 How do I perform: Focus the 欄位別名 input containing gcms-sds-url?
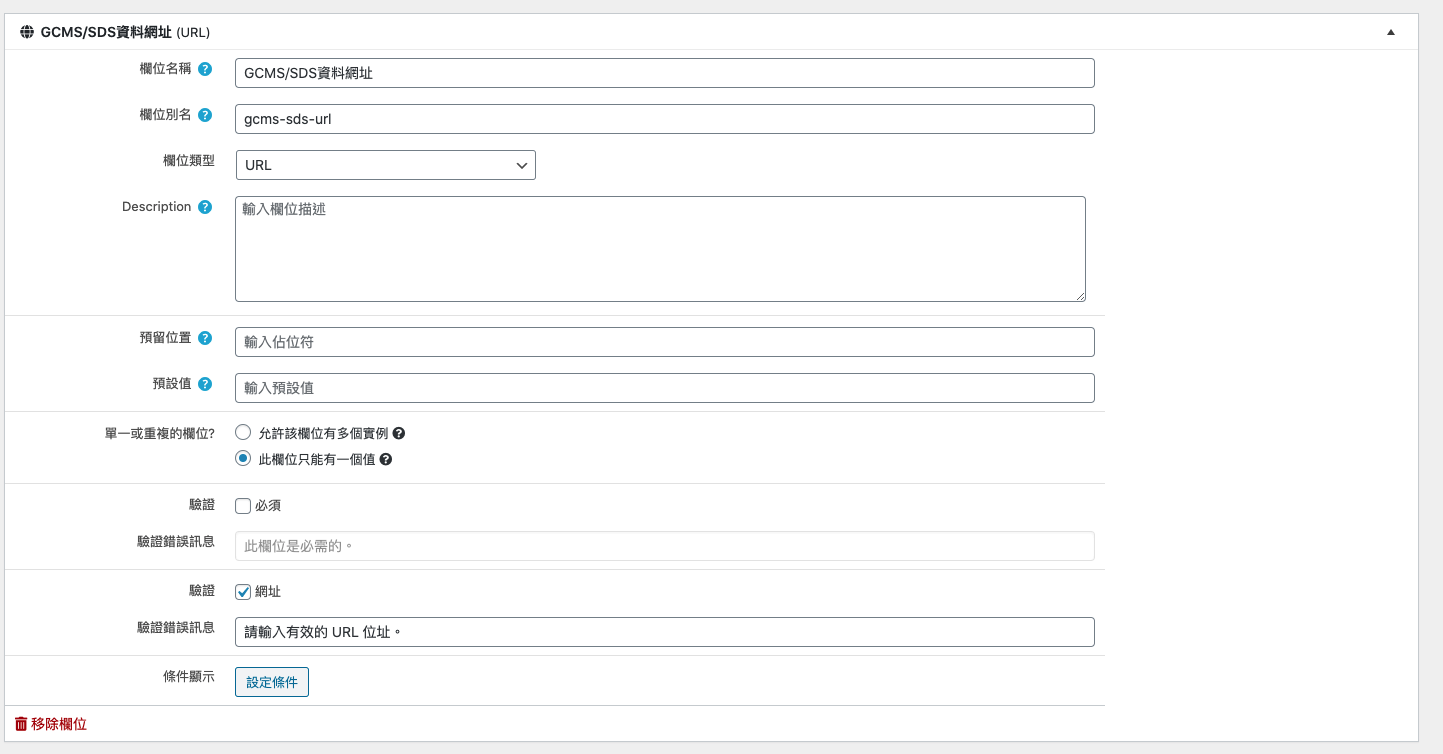pyautogui.click(x=664, y=119)
